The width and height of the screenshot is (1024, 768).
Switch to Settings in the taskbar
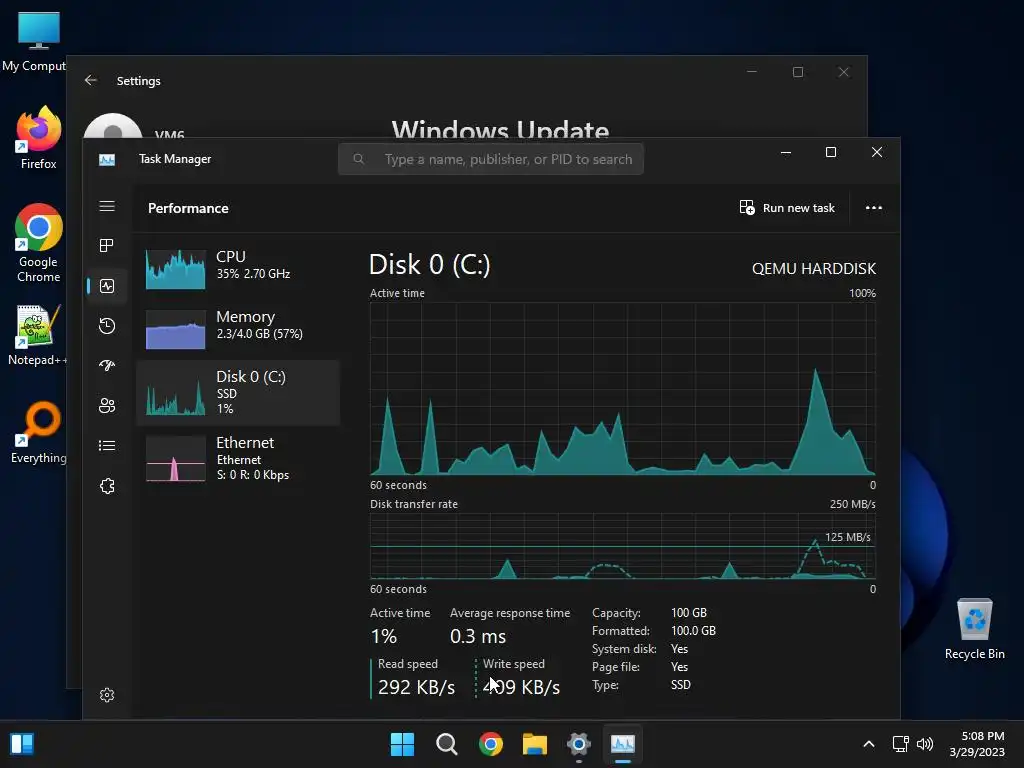click(x=579, y=744)
